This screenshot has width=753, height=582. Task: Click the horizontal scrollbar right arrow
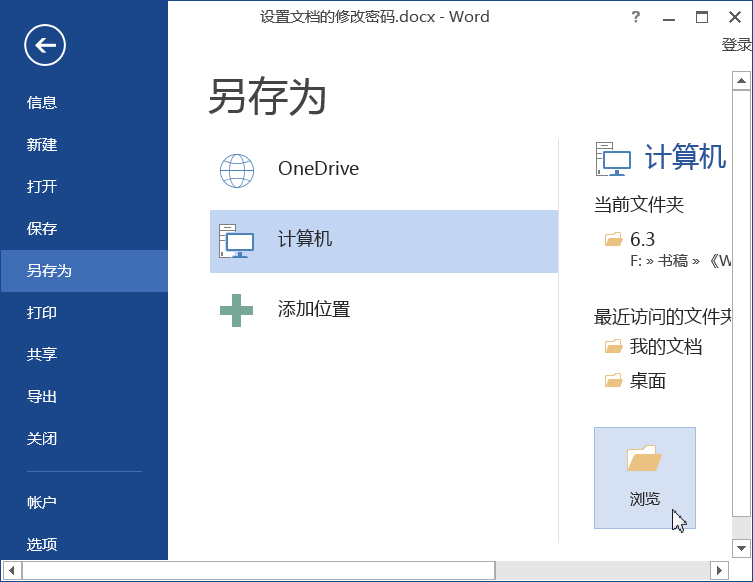[719, 570]
